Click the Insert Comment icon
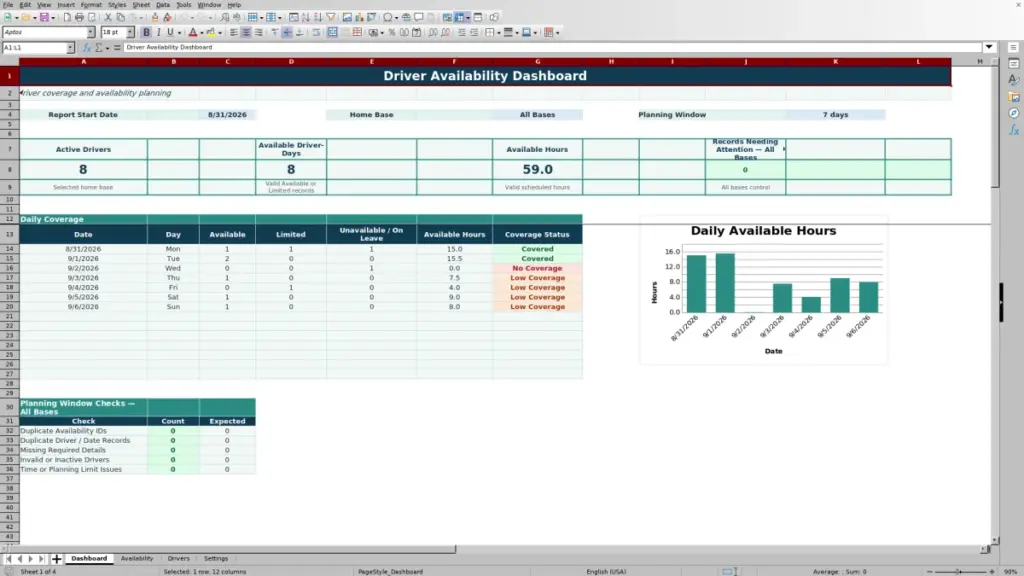Image resolution: width=1024 pixels, height=576 pixels. (419, 17)
